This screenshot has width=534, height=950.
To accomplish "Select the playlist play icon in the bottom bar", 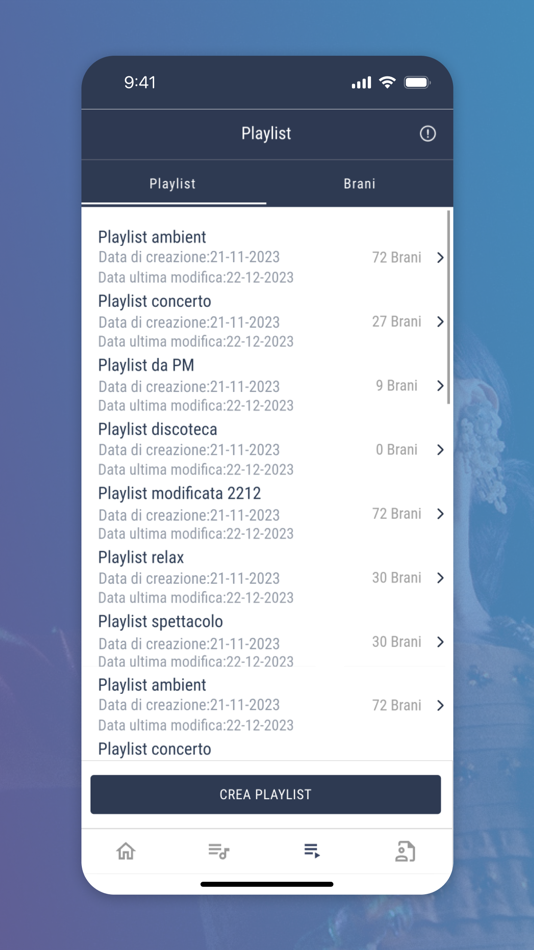I will (312, 851).
